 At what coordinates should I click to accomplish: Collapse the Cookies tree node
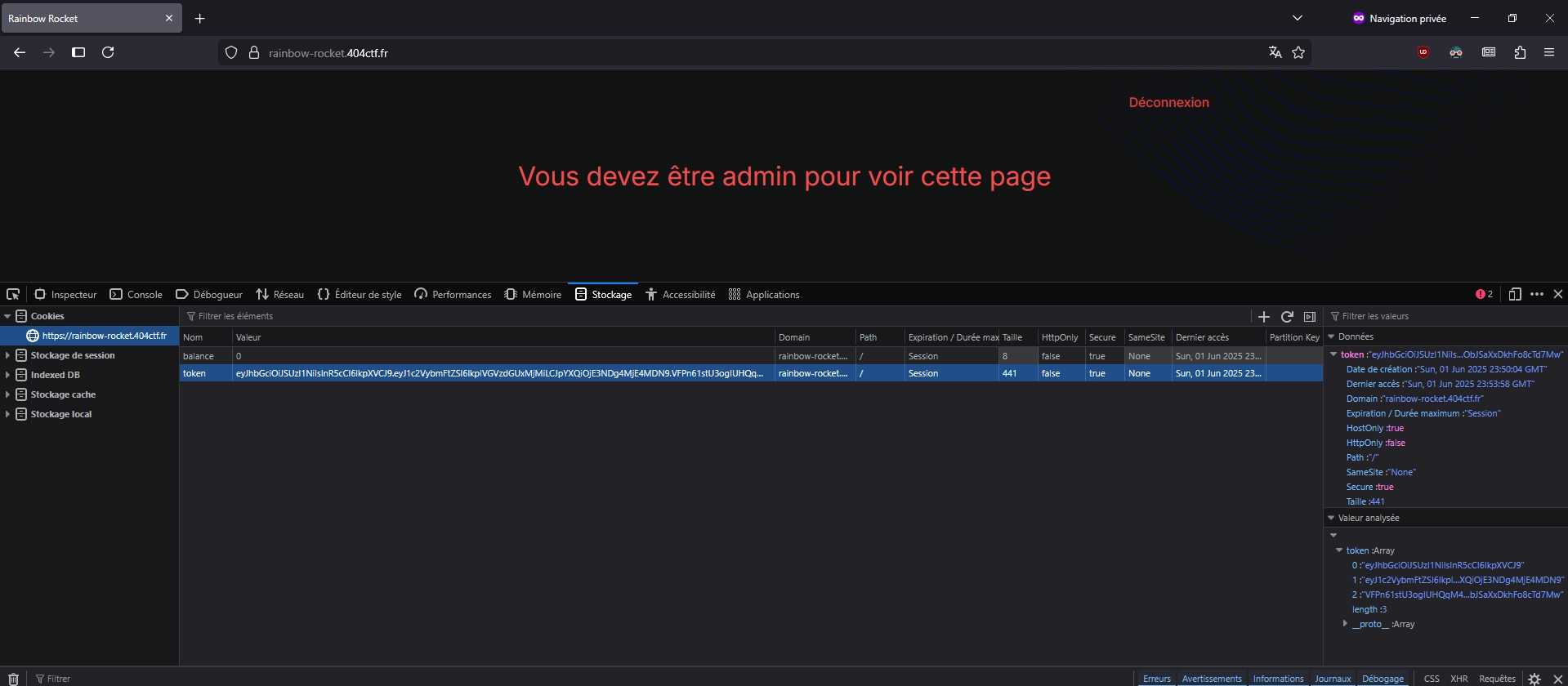click(x=7, y=316)
